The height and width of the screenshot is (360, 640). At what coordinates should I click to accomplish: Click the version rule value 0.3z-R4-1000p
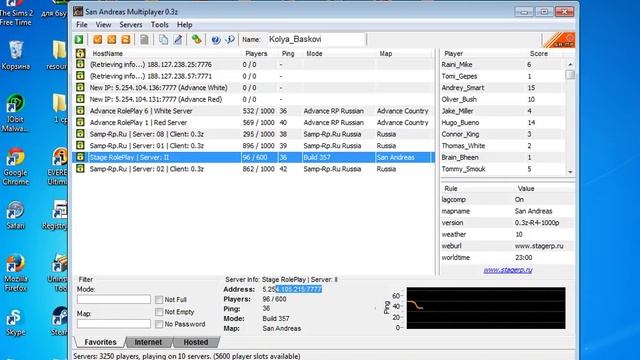click(x=537, y=223)
